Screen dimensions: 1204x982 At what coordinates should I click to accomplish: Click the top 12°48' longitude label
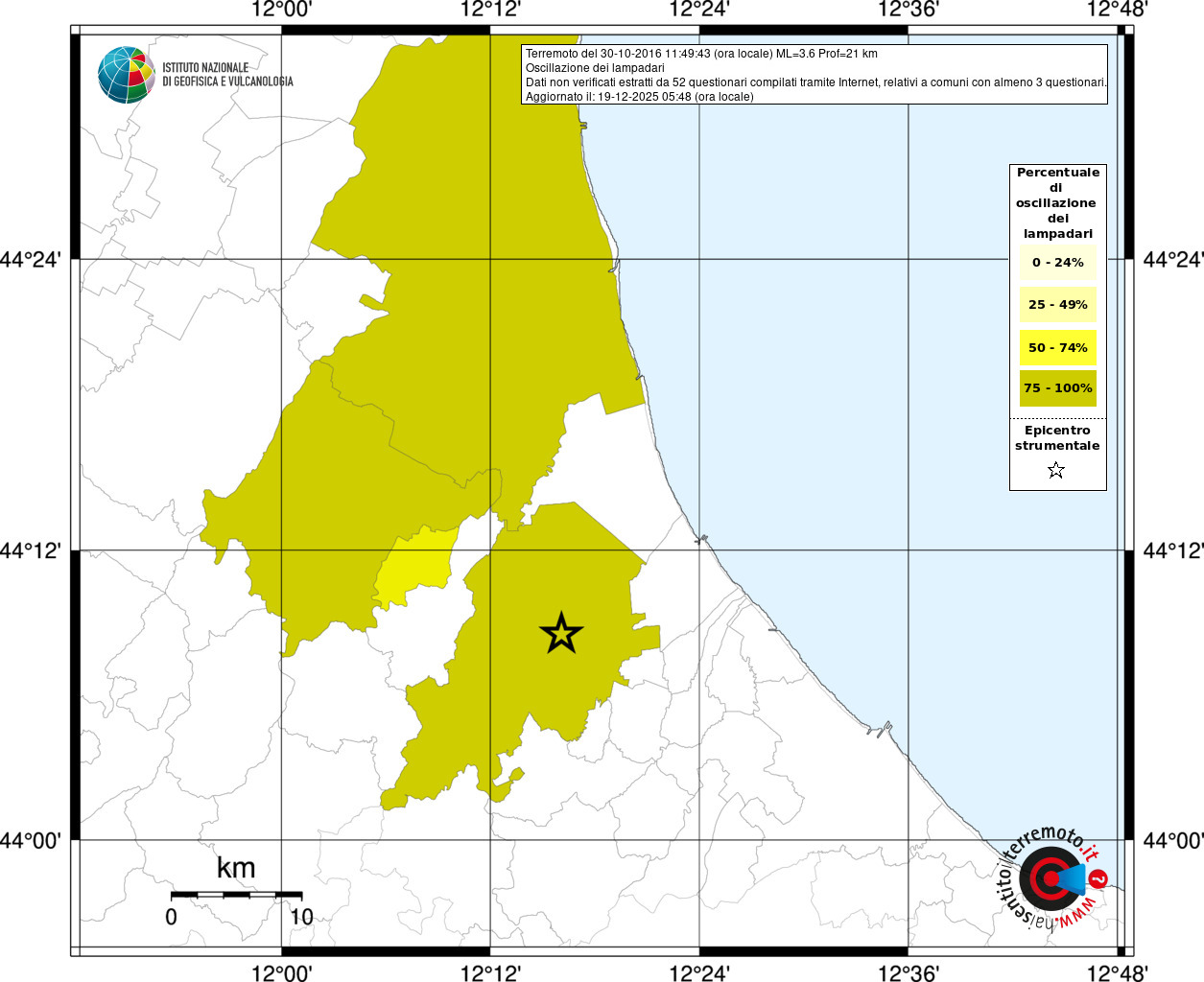(x=1117, y=10)
